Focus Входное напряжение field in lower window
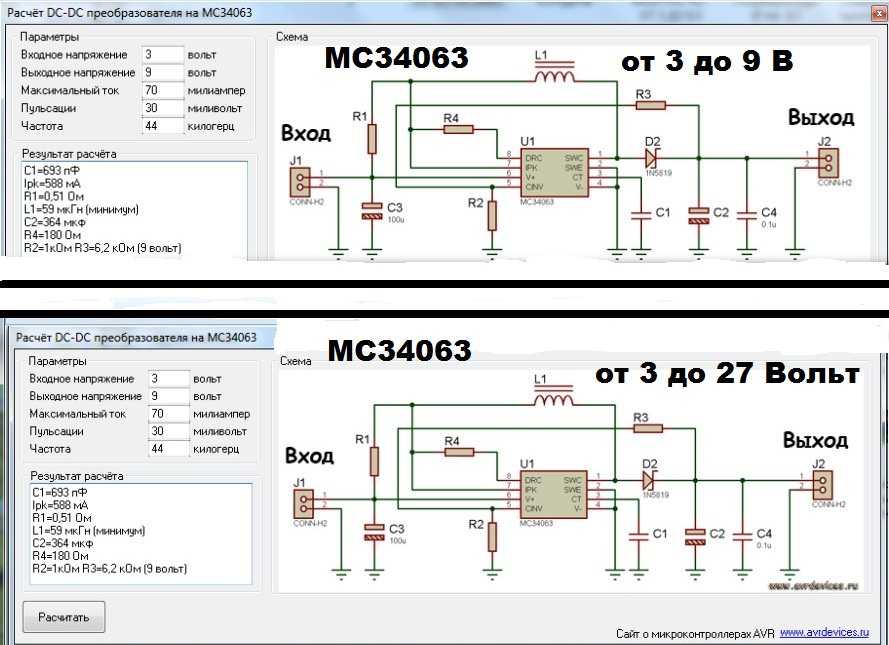Viewport: 889px width, 645px height. [169, 379]
